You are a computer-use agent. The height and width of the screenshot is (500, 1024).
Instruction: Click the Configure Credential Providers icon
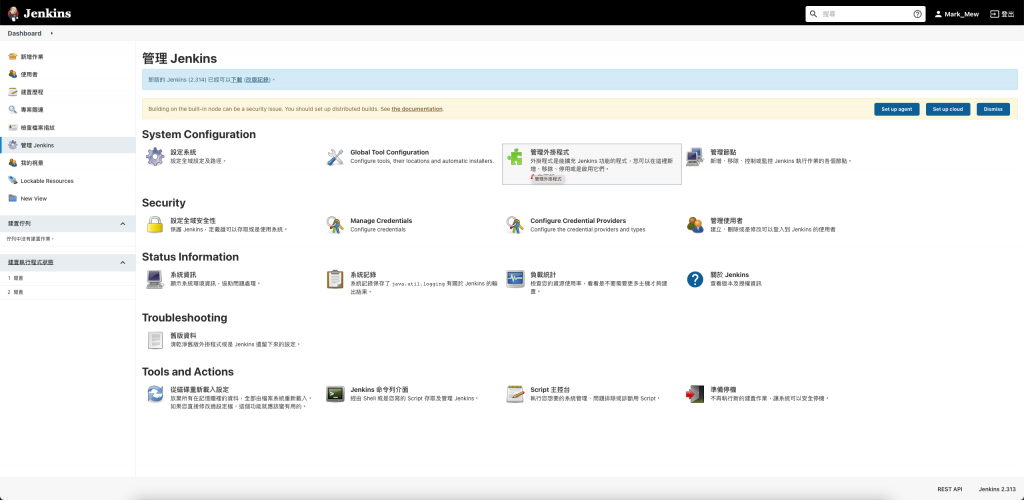coord(515,225)
